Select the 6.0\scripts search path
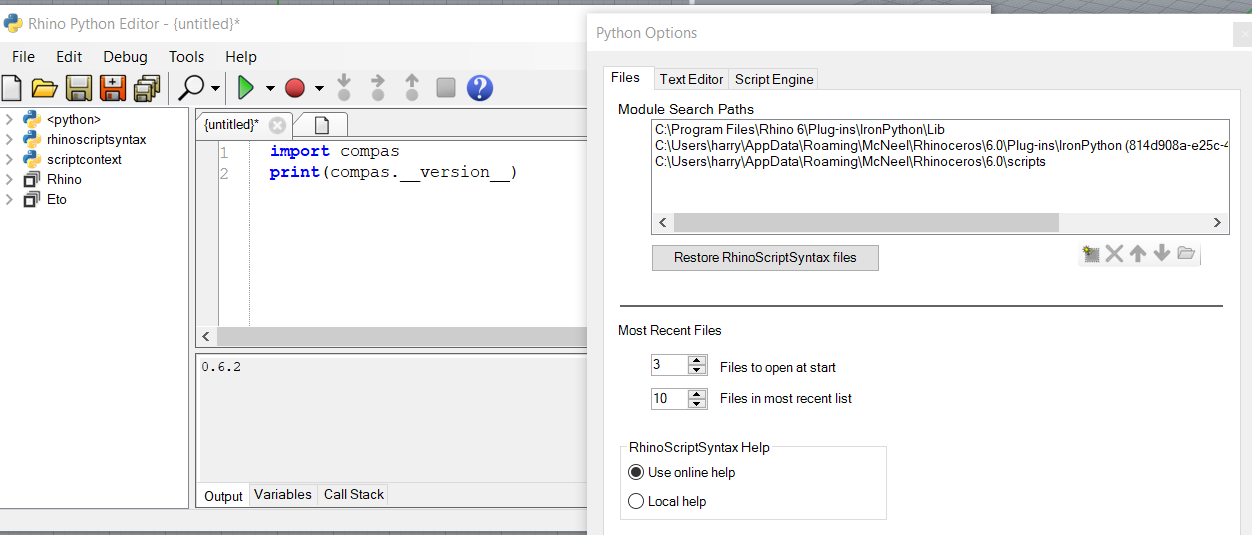The width and height of the screenshot is (1252, 535). [850, 161]
